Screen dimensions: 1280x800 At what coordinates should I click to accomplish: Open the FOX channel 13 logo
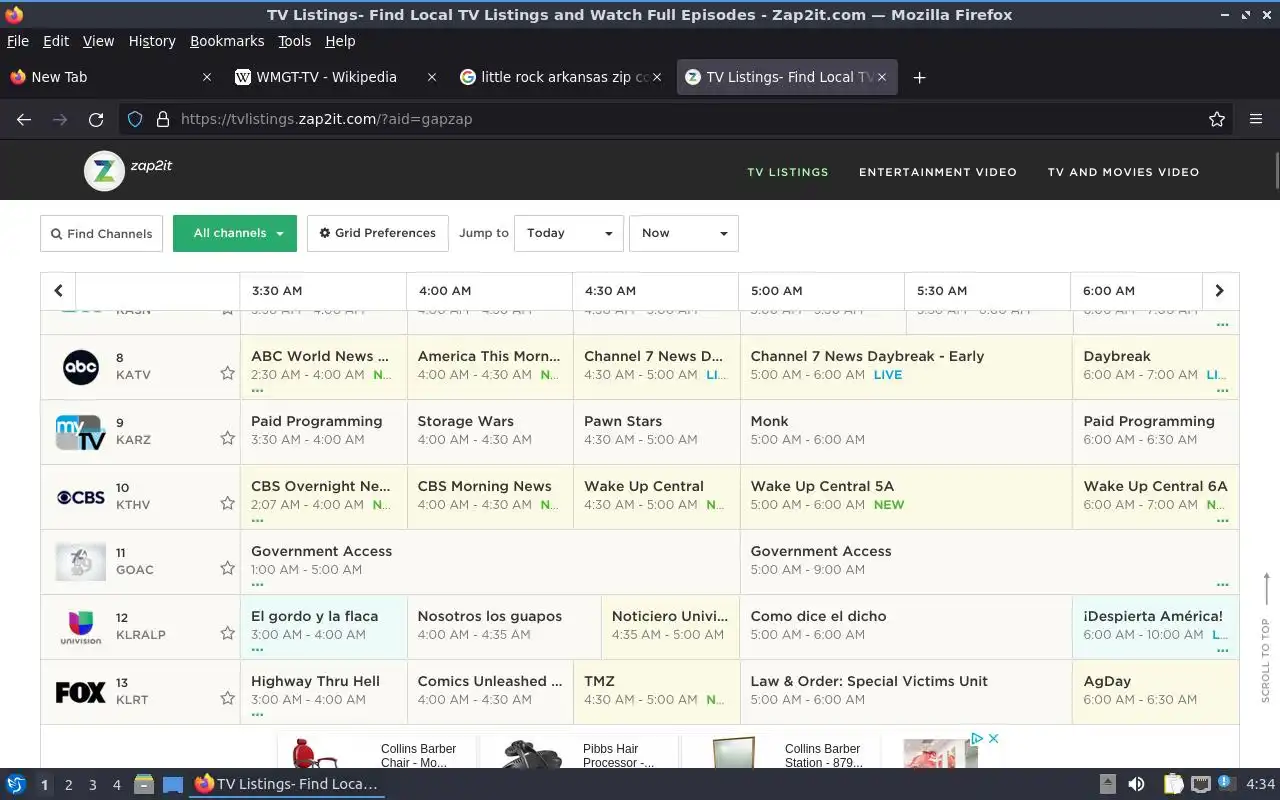coord(80,692)
